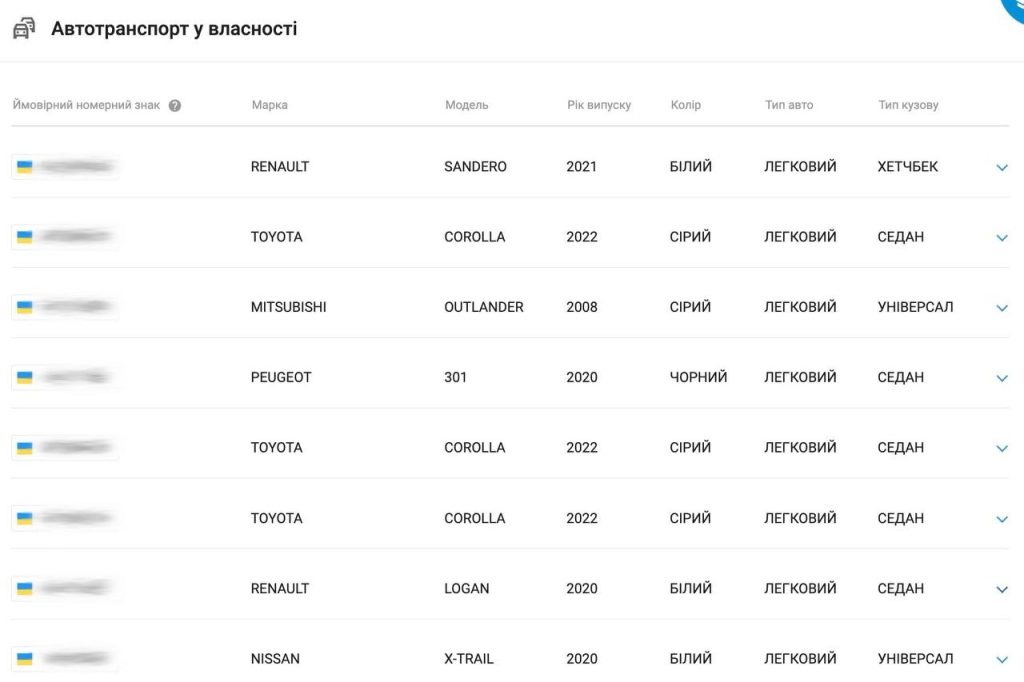Click the flag icon in MITSUBISHI OUTLANDER row
Image resolution: width=1024 pixels, height=682 pixels.
[25, 307]
